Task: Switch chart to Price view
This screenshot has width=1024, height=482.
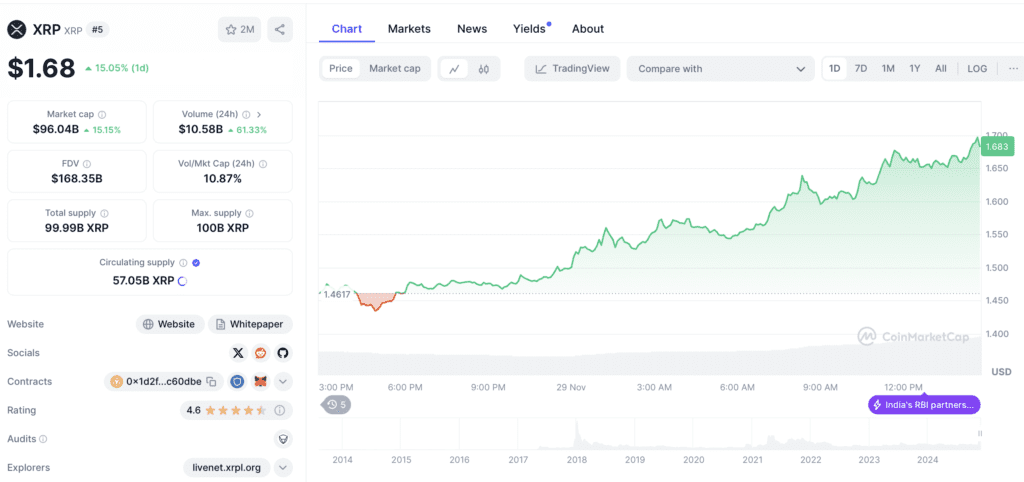Action: [340, 68]
